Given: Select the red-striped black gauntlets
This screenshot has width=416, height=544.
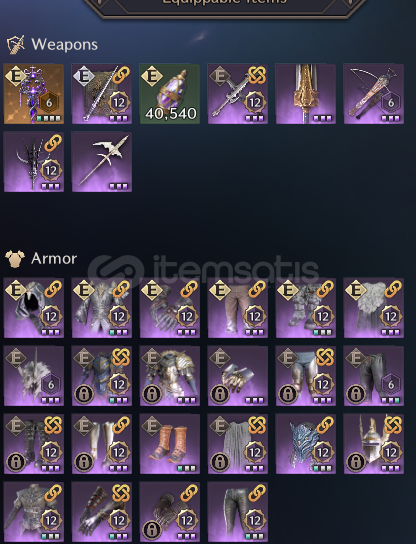Looking at the screenshot, I should click(102, 512).
